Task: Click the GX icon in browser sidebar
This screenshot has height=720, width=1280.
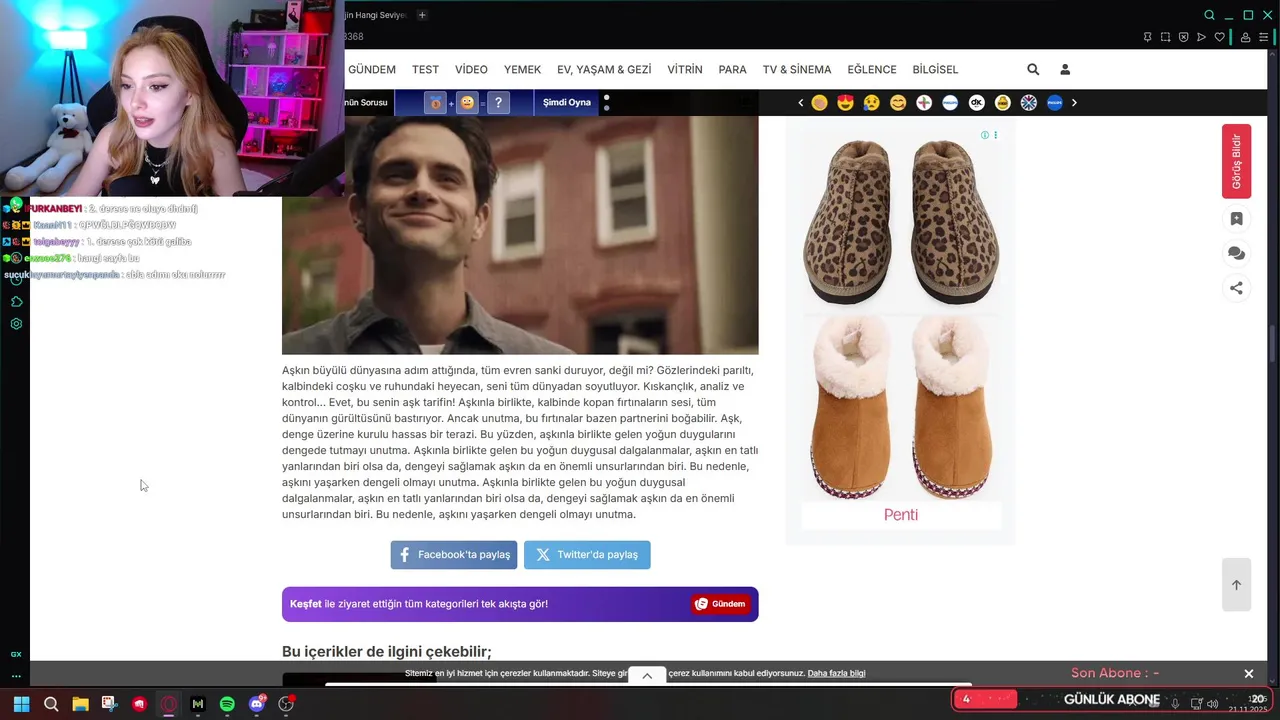Action: coord(16,654)
